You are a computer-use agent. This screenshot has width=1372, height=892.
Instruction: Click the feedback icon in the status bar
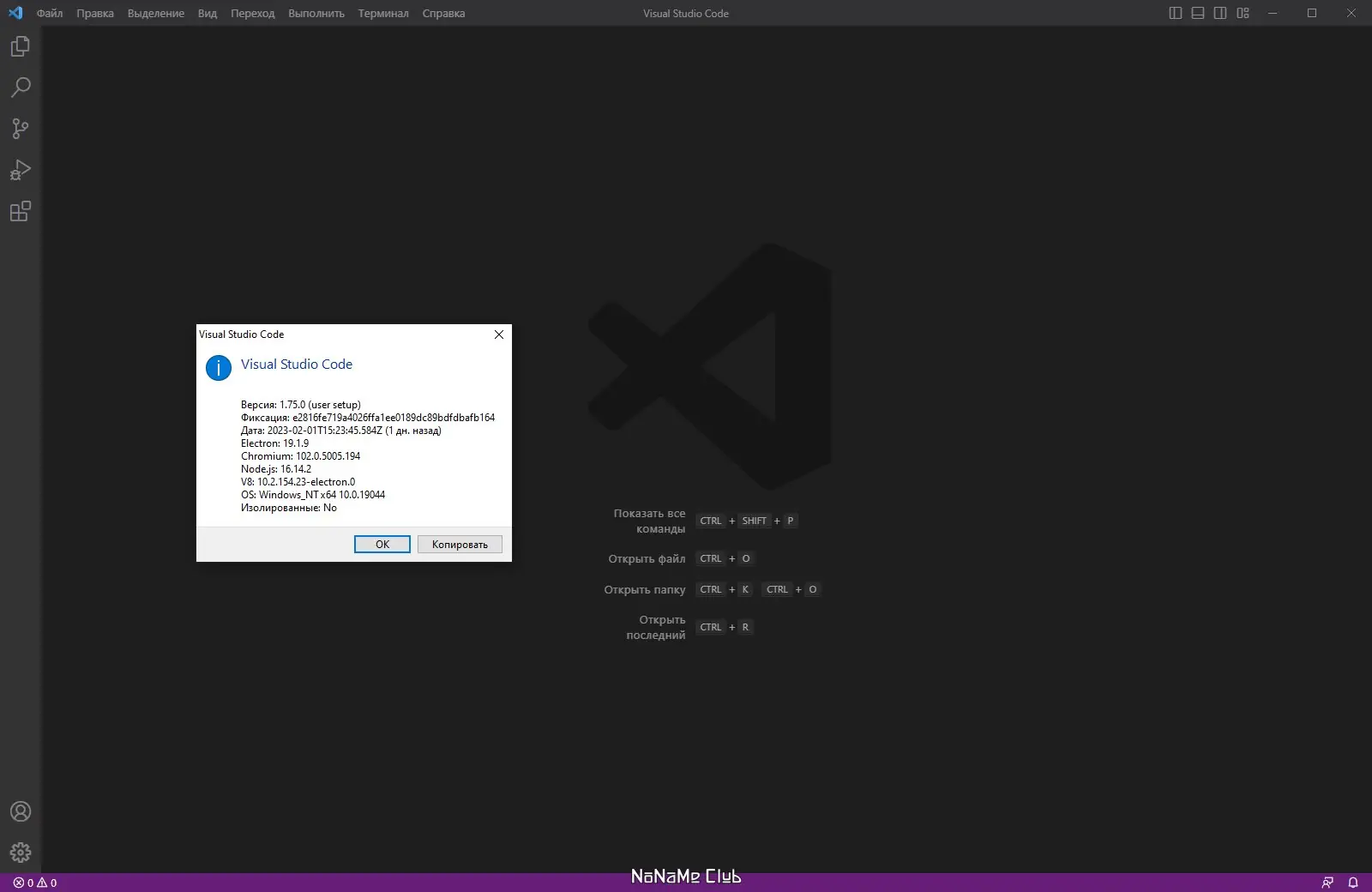point(1327,883)
